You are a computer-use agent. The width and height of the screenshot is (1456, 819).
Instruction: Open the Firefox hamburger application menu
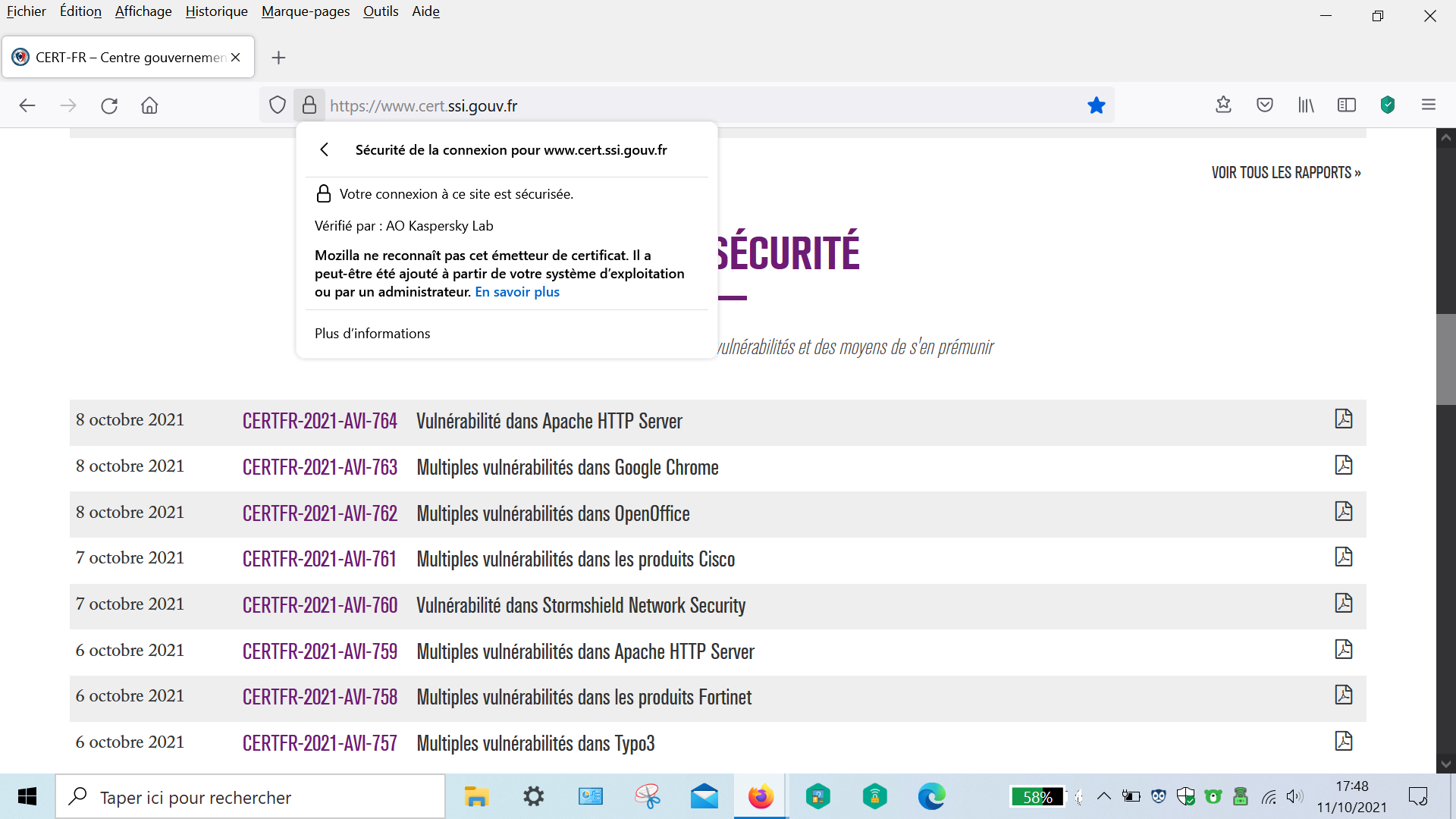click(x=1428, y=105)
